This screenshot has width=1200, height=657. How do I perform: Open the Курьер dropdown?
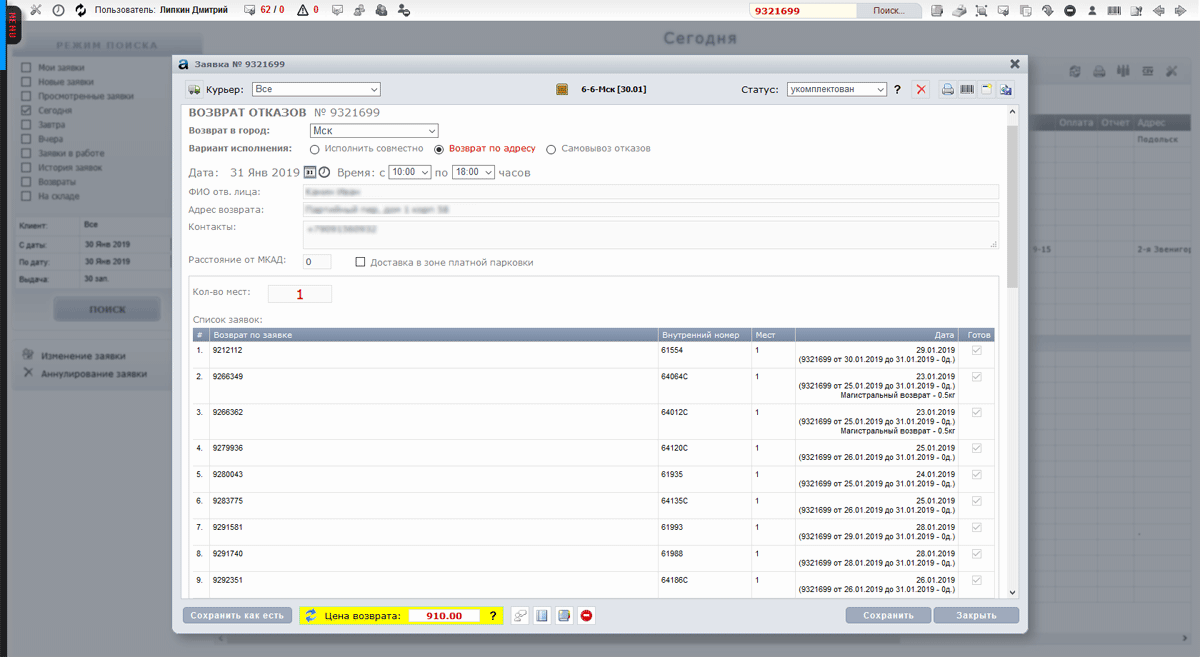(x=315, y=90)
